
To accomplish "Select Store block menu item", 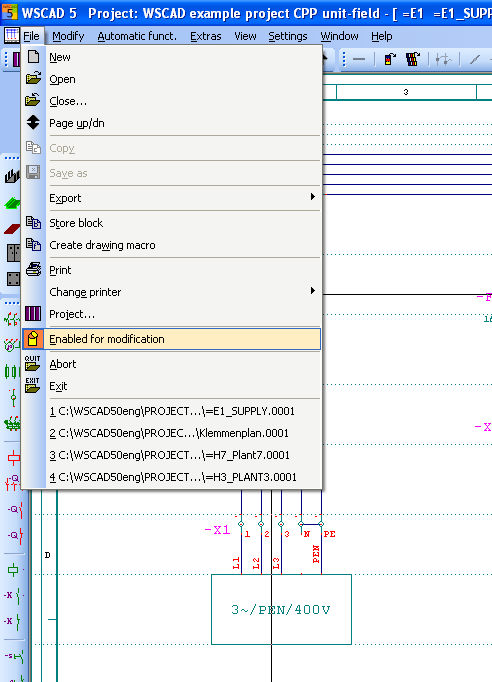I will point(171,223).
